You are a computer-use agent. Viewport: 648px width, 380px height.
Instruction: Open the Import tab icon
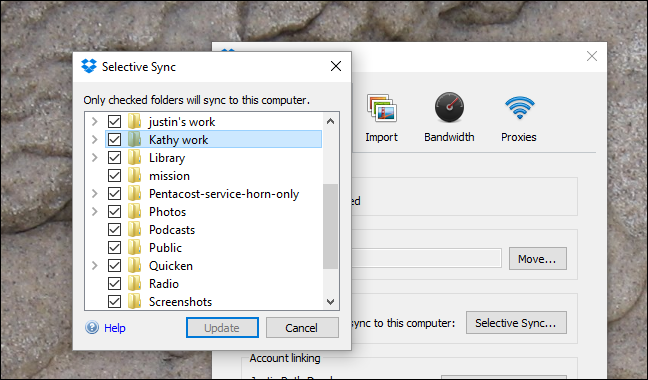[381, 108]
